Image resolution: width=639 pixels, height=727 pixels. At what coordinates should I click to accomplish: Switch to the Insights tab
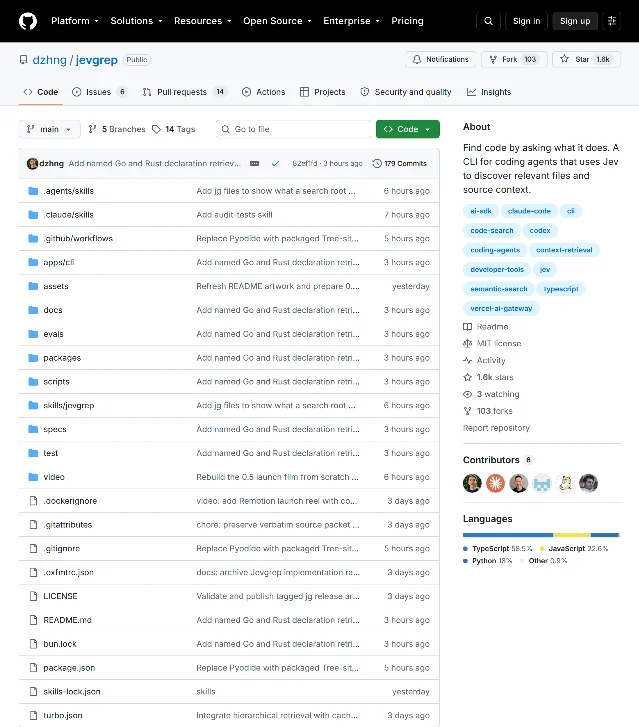coord(489,92)
